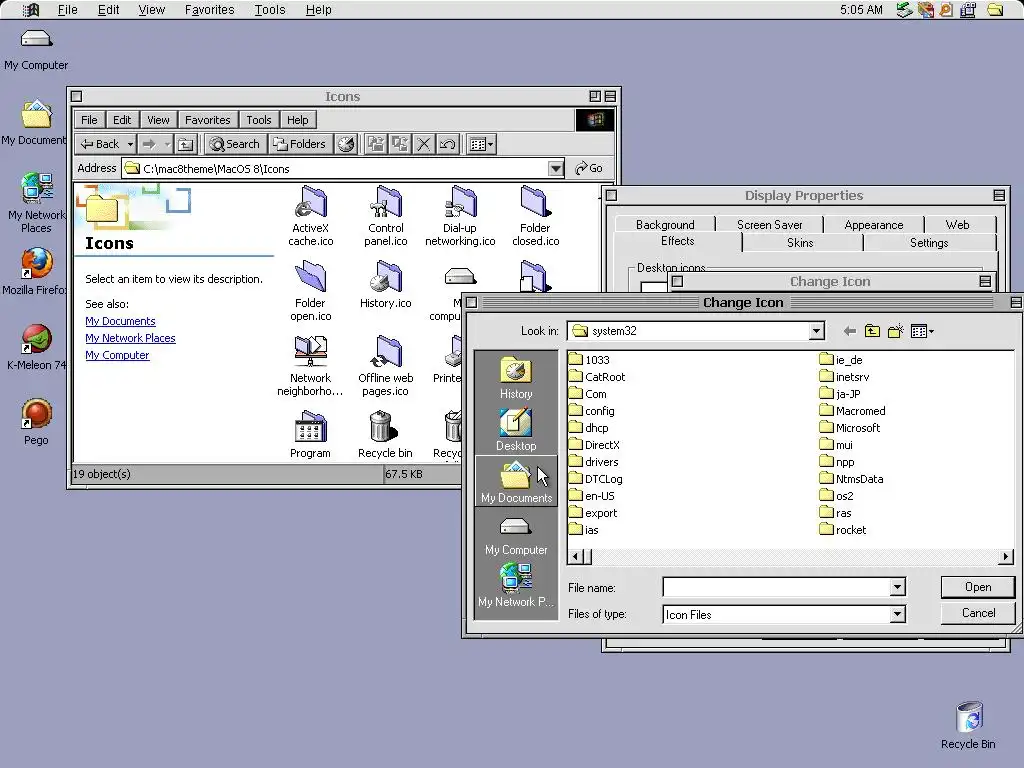
Task: Select History.ico file
Action: 386,285
